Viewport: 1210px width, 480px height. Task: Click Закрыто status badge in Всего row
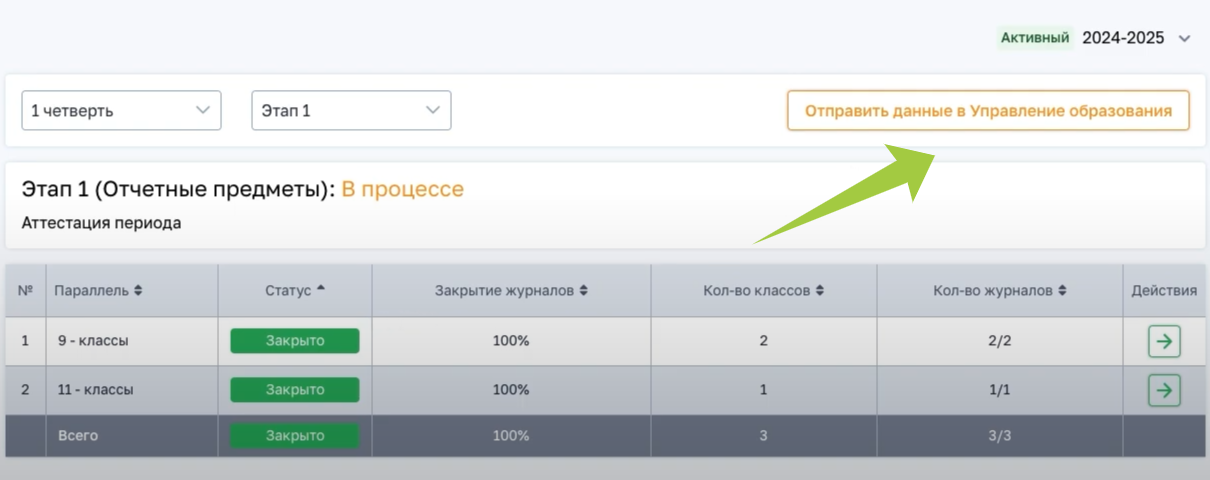click(295, 436)
